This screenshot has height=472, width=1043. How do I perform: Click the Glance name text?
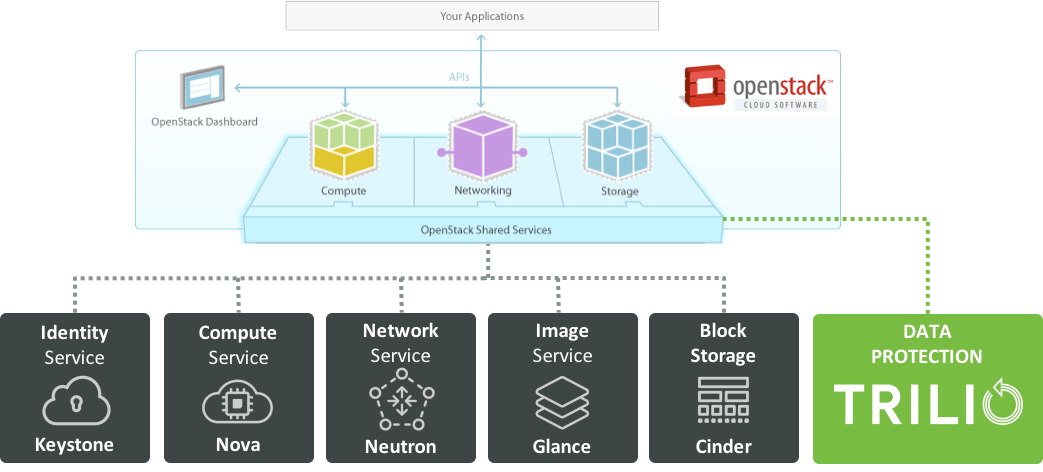(x=561, y=447)
